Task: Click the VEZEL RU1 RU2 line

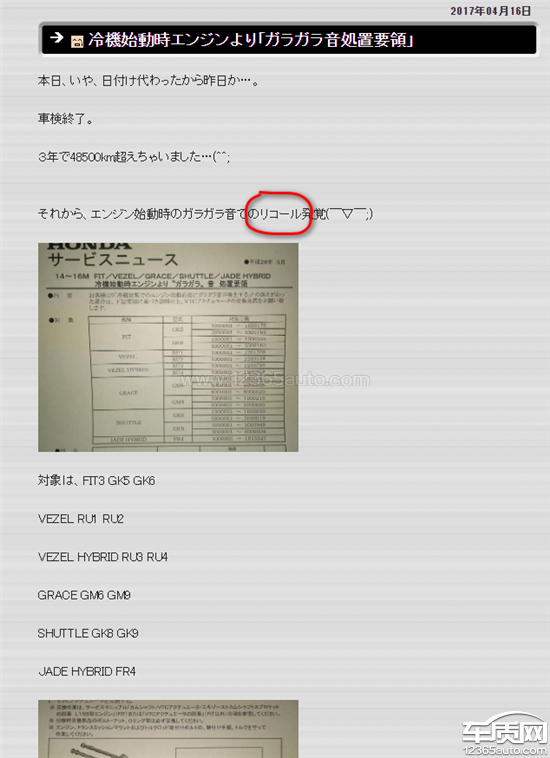Action: point(81,519)
